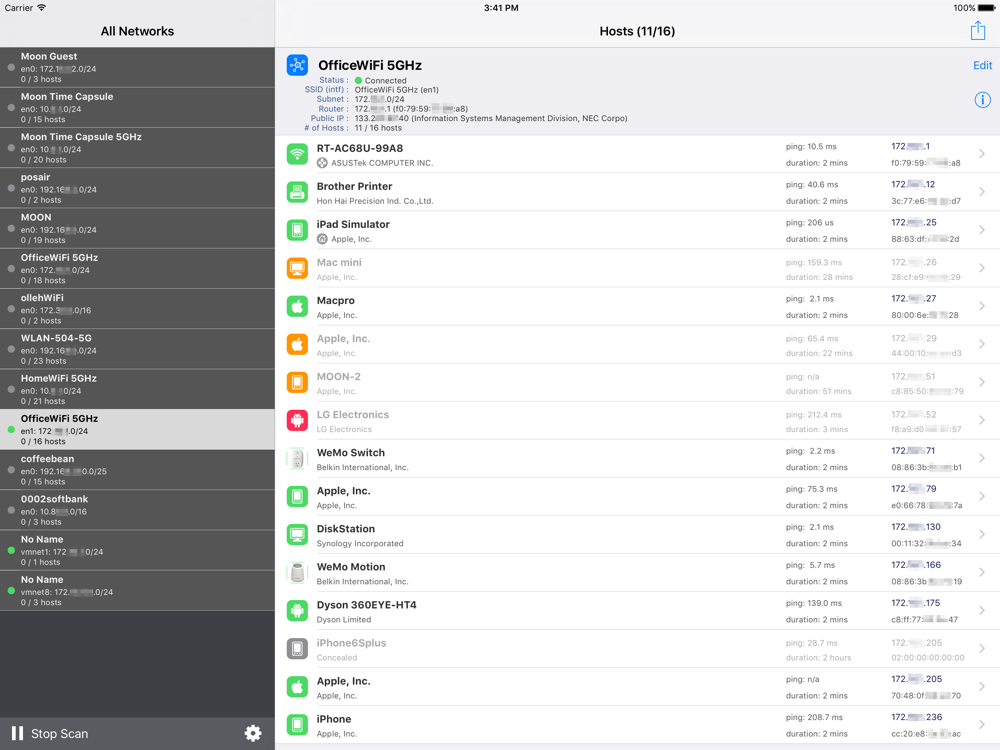The width and height of the screenshot is (1000, 750).
Task: Click duration 2 hours on iPhone6Splus row
Action: click(818, 658)
